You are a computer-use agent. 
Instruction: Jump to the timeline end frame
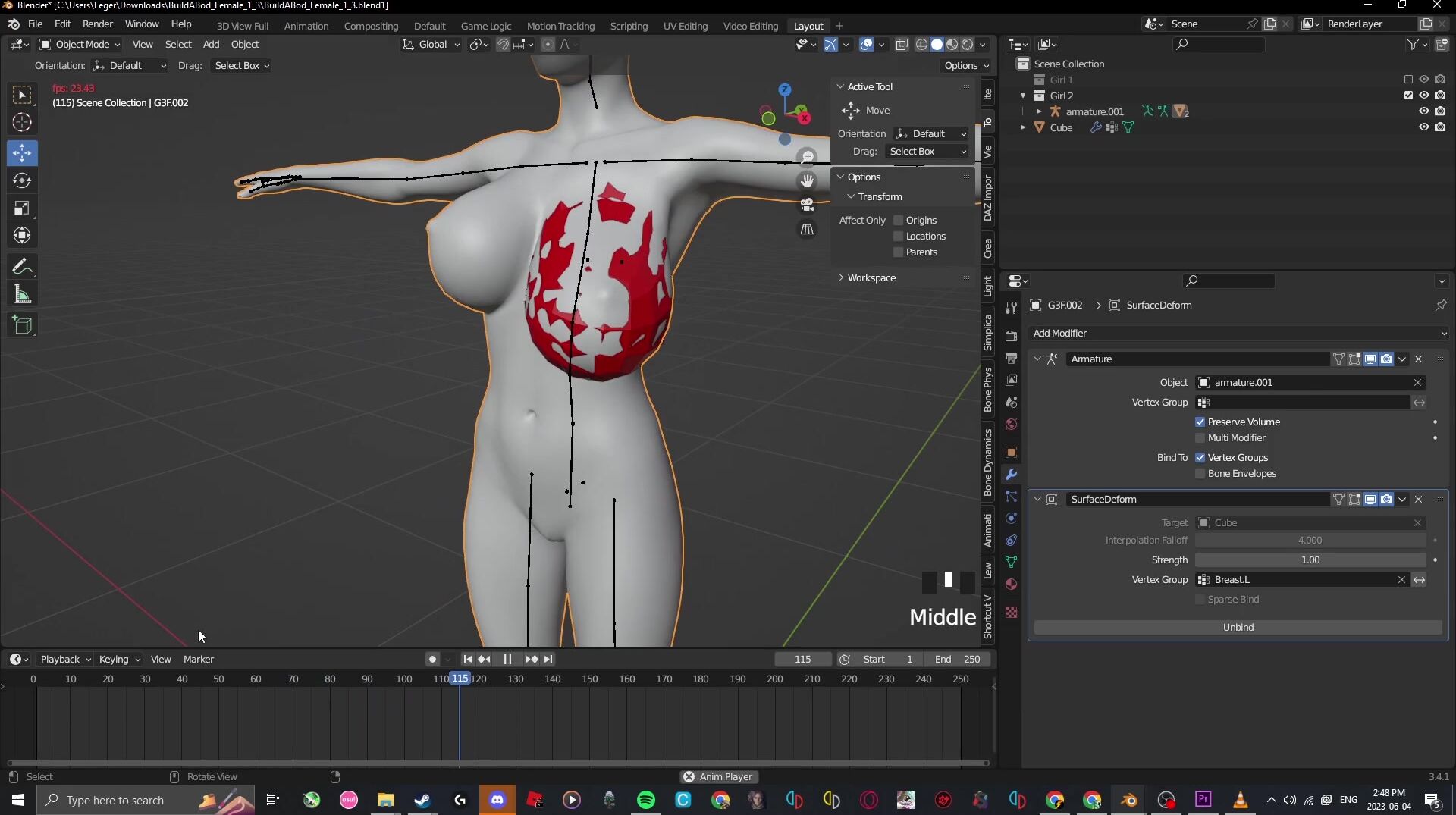548,659
